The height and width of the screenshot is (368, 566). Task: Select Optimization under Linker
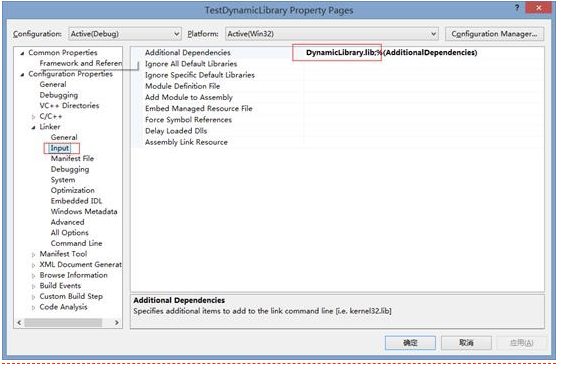[73, 190]
